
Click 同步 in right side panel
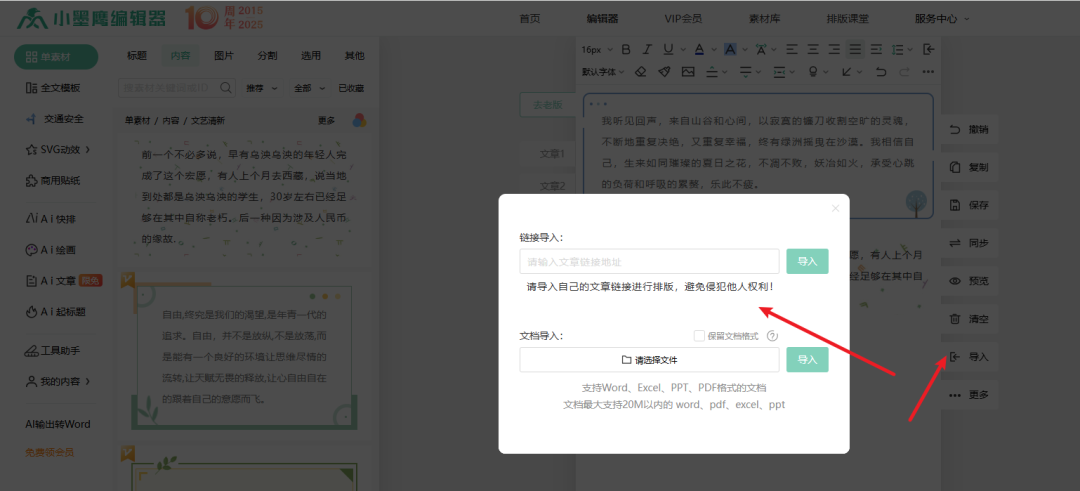[x=969, y=243]
